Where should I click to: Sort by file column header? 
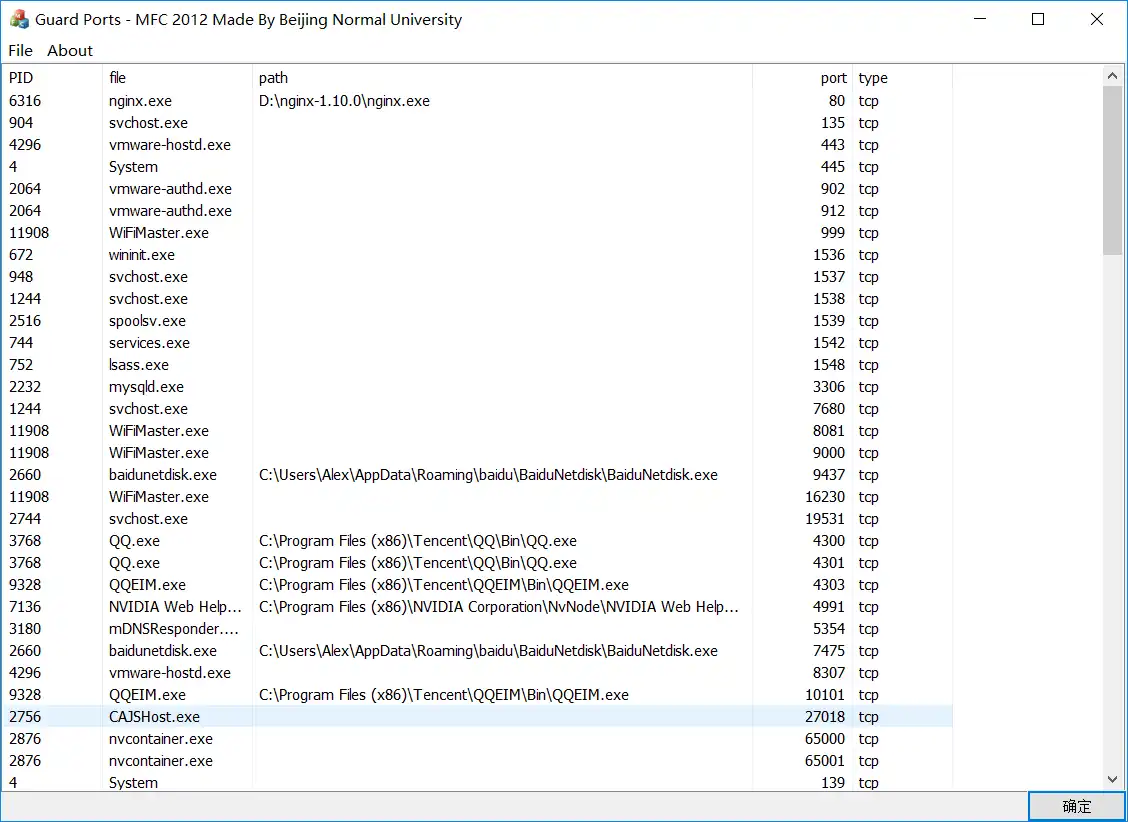(178, 78)
